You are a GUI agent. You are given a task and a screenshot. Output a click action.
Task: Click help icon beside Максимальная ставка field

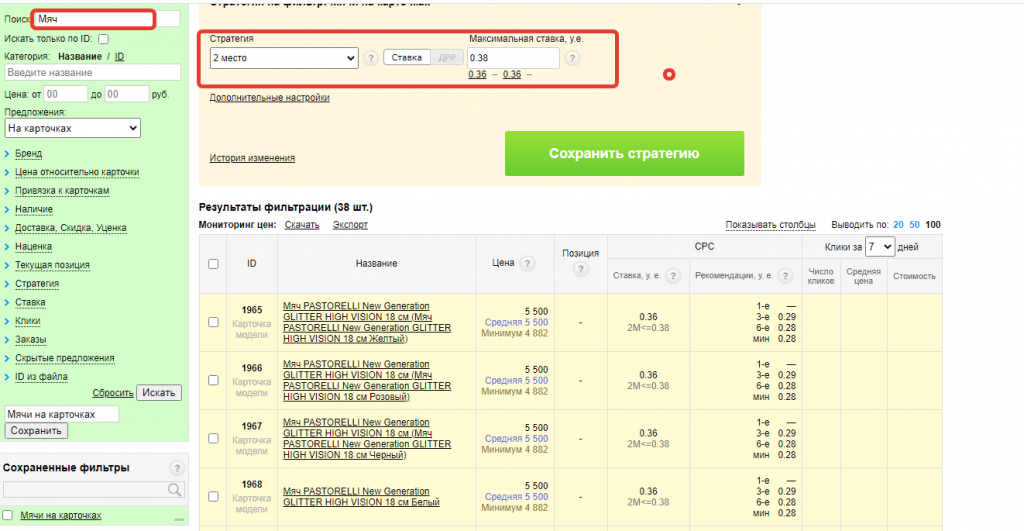point(572,59)
